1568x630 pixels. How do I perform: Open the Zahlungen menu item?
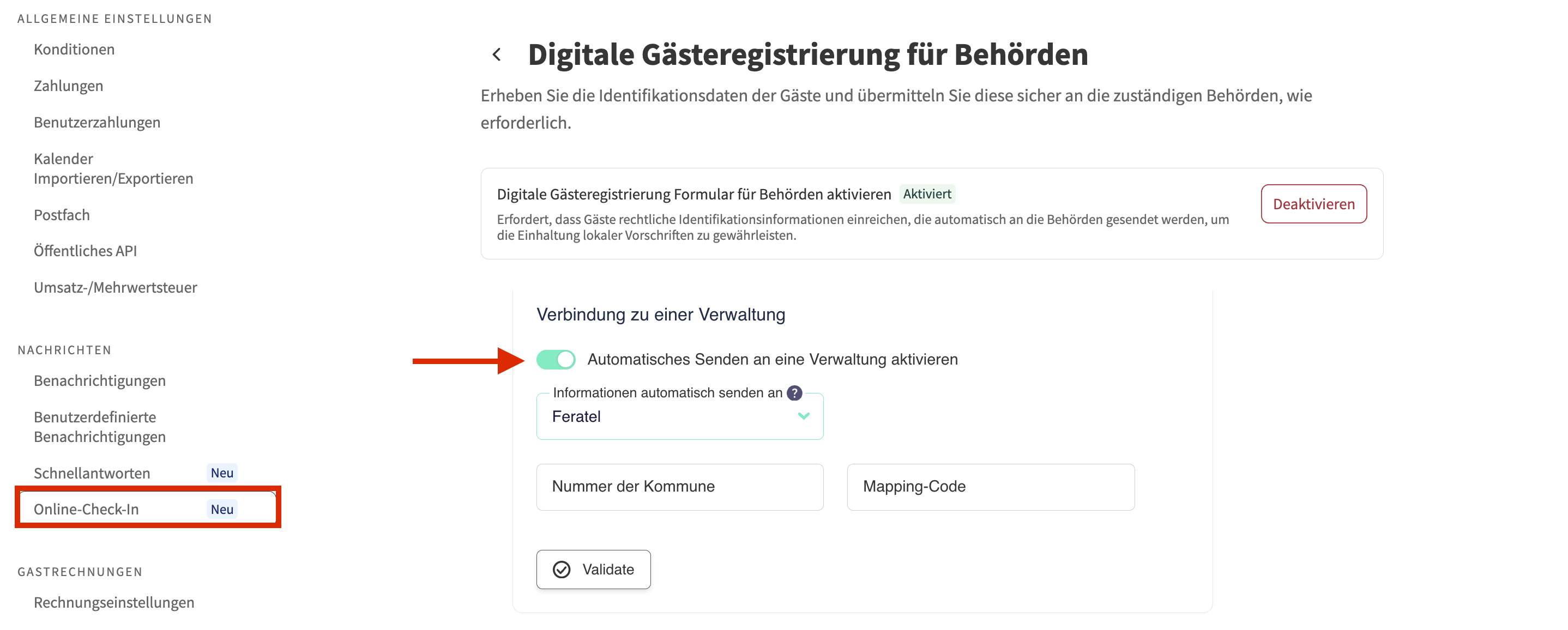(x=68, y=86)
